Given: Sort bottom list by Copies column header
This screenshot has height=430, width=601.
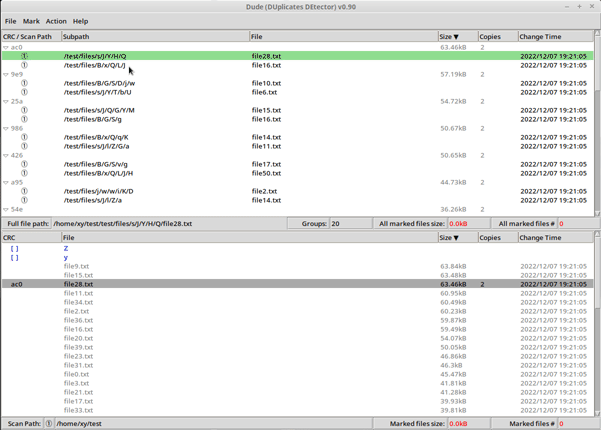Looking at the screenshot, I should (x=498, y=238).
